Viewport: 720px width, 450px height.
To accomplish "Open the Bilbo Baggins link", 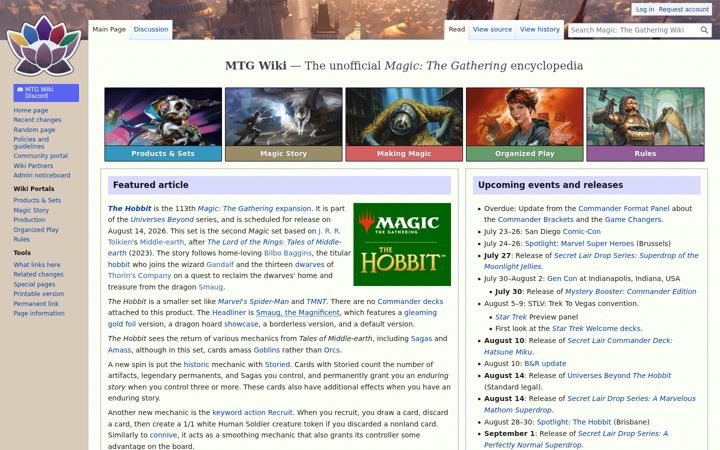I will [287, 253].
